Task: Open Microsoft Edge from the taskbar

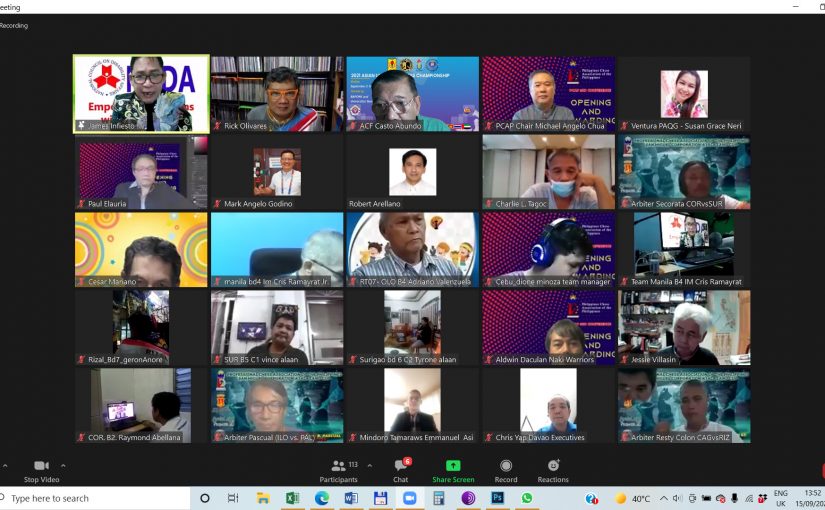Action: click(x=322, y=498)
